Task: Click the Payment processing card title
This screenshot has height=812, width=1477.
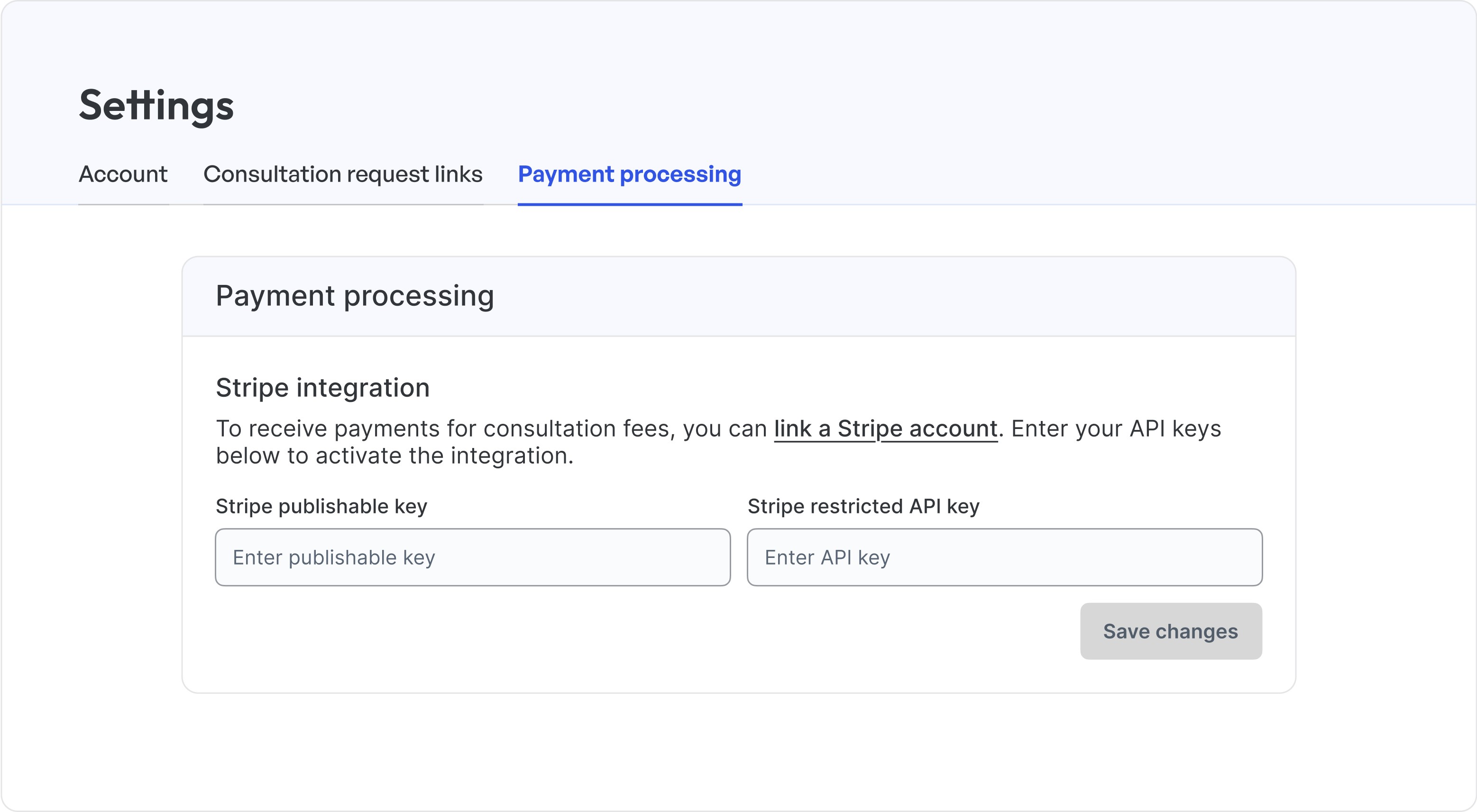Action: 354,296
